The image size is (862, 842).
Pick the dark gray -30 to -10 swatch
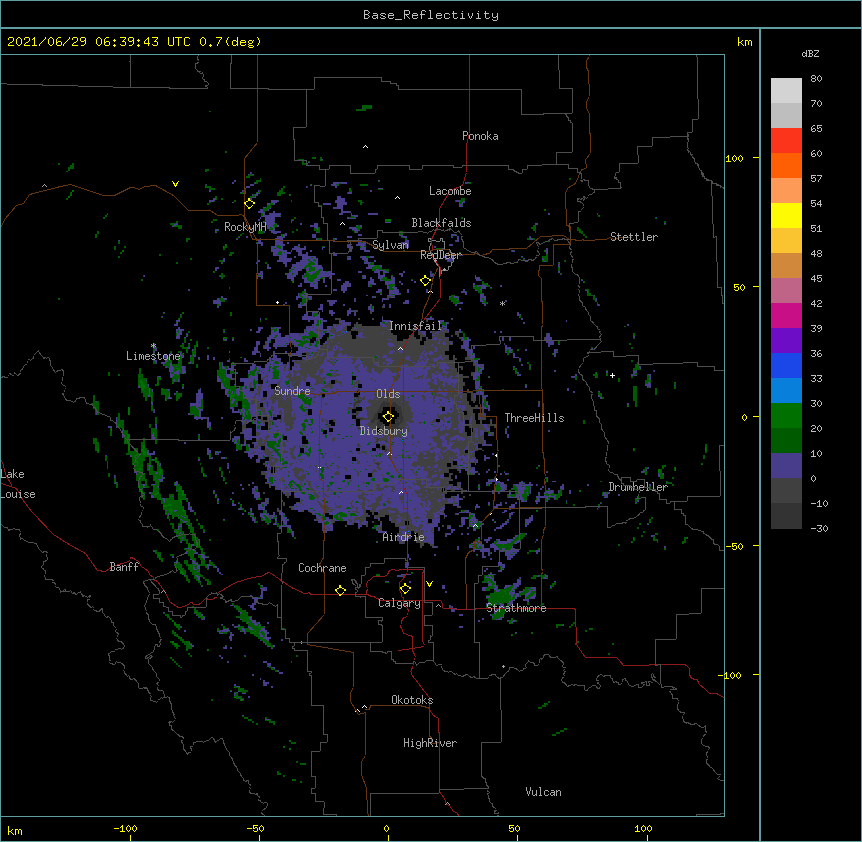coord(786,516)
